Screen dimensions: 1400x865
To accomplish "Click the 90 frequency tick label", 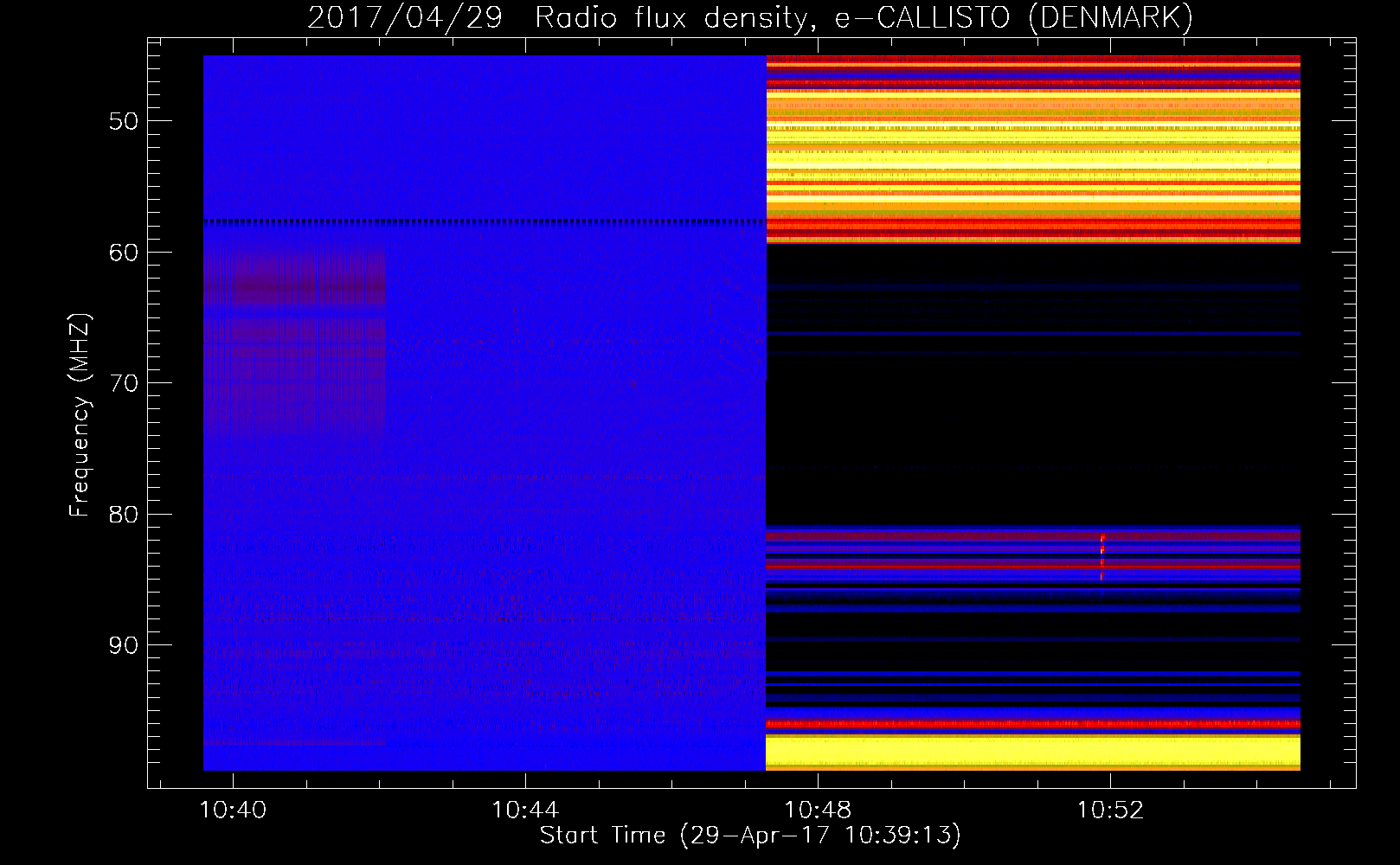I will click(x=124, y=645).
